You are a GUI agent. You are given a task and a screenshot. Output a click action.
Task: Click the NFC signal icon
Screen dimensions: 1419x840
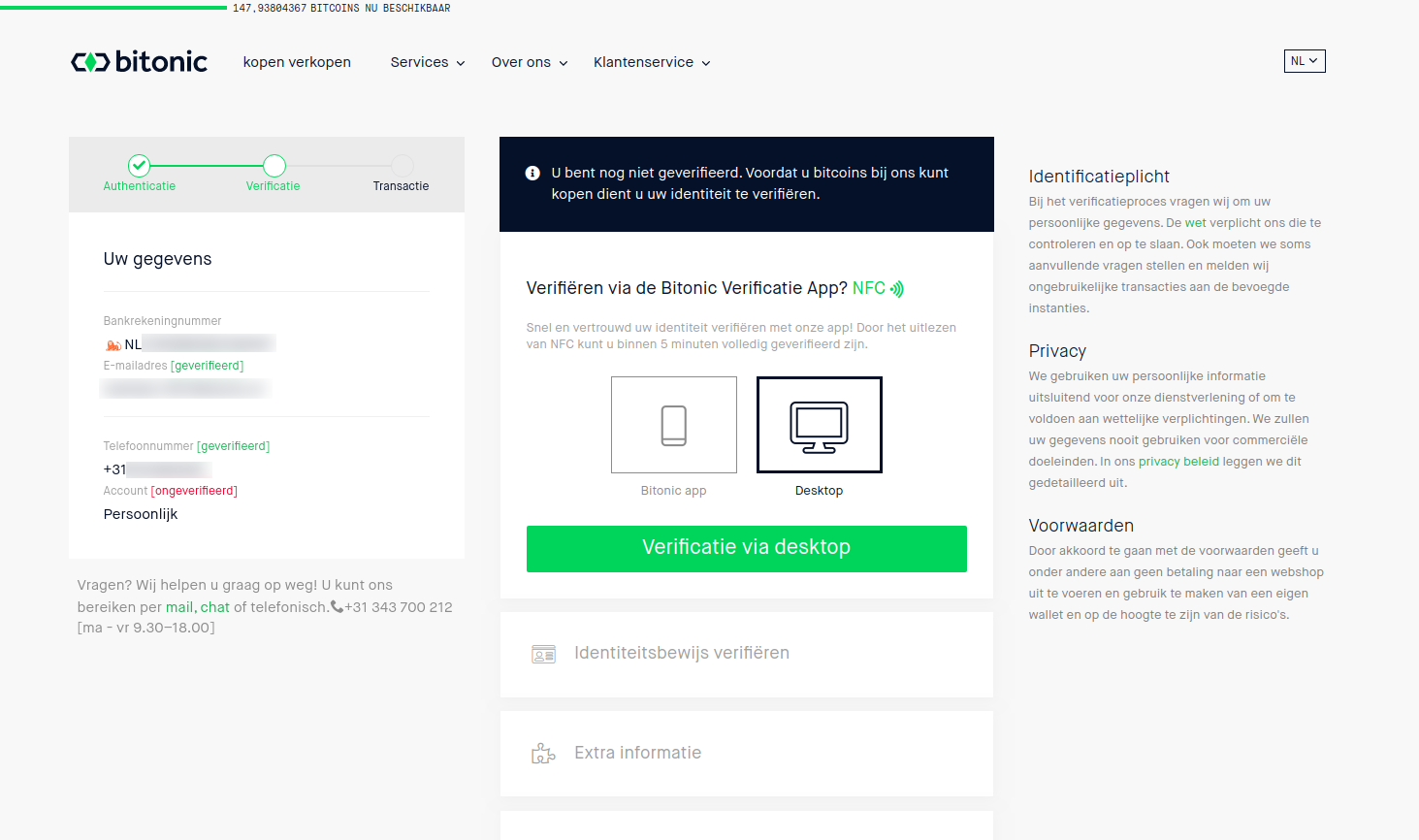(897, 289)
